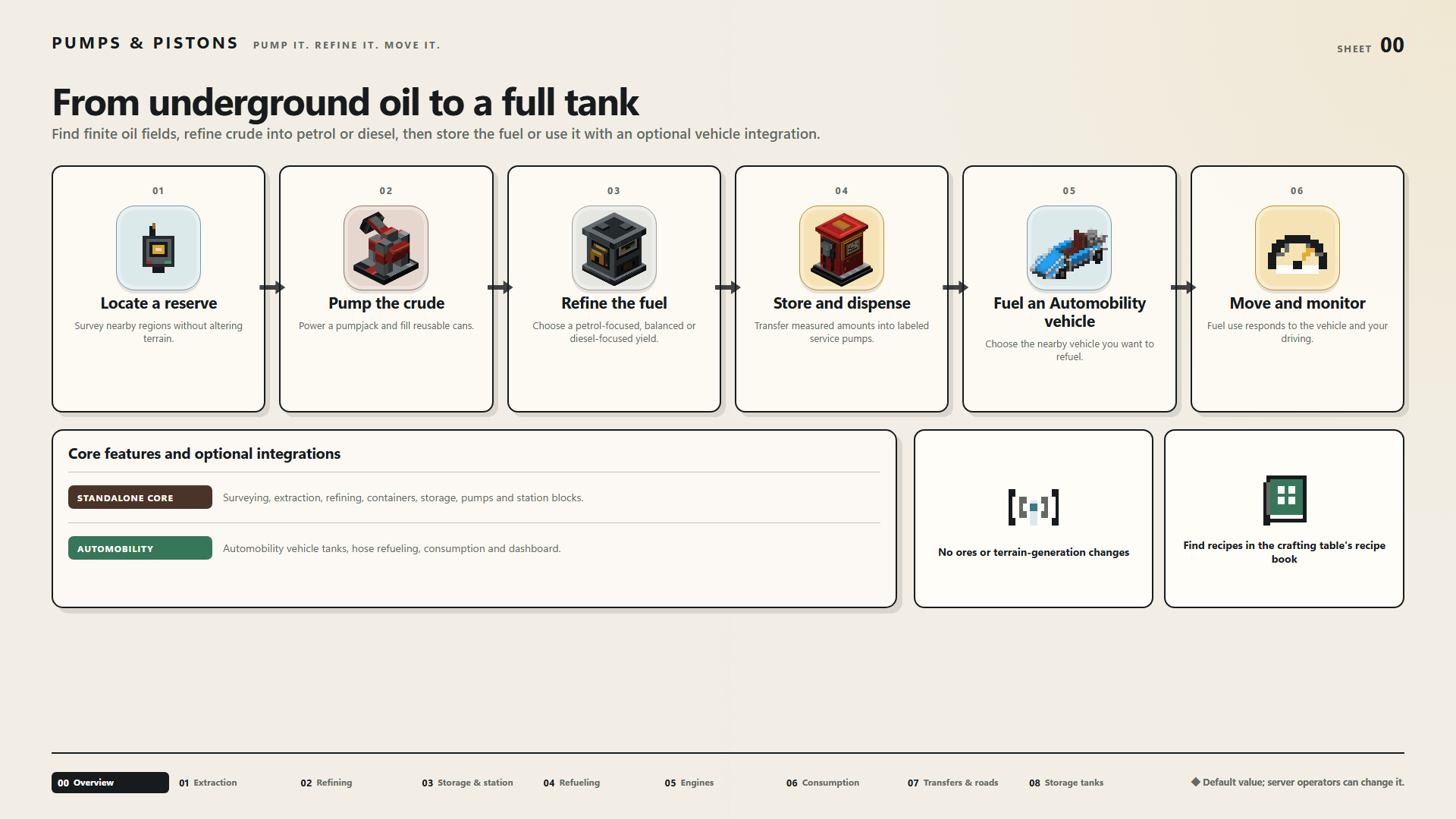Click the Move and monitor heading
The width and height of the screenshot is (1456, 819).
pyautogui.click(x=1298, y=303)
